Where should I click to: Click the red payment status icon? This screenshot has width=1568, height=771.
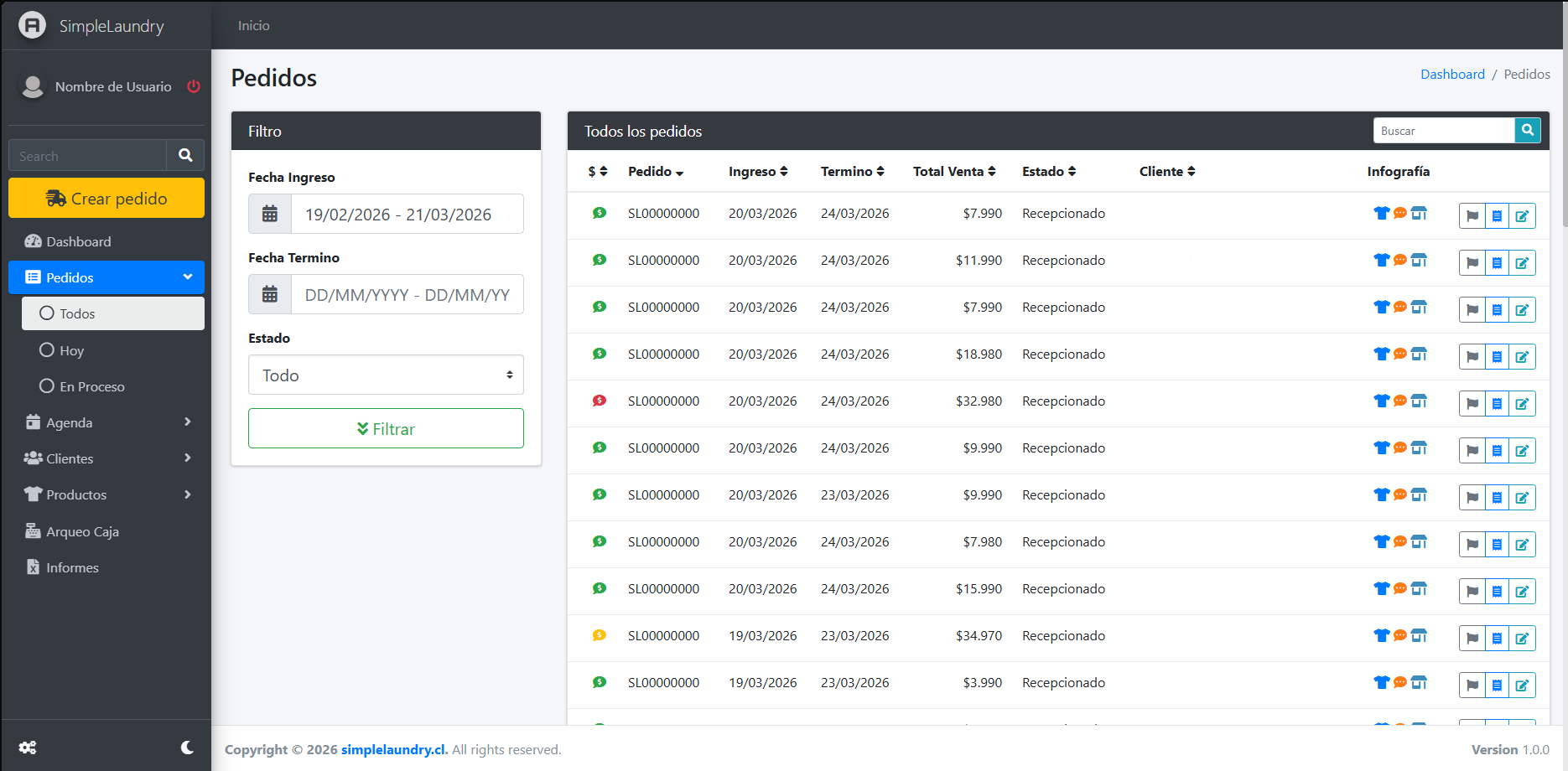tap(599, 401)
